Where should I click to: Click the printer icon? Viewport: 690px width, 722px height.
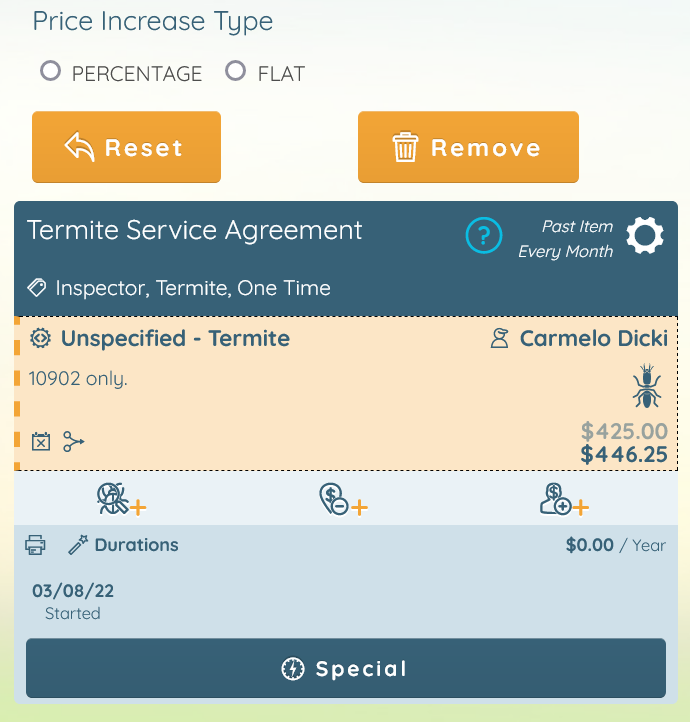point(35,545)
